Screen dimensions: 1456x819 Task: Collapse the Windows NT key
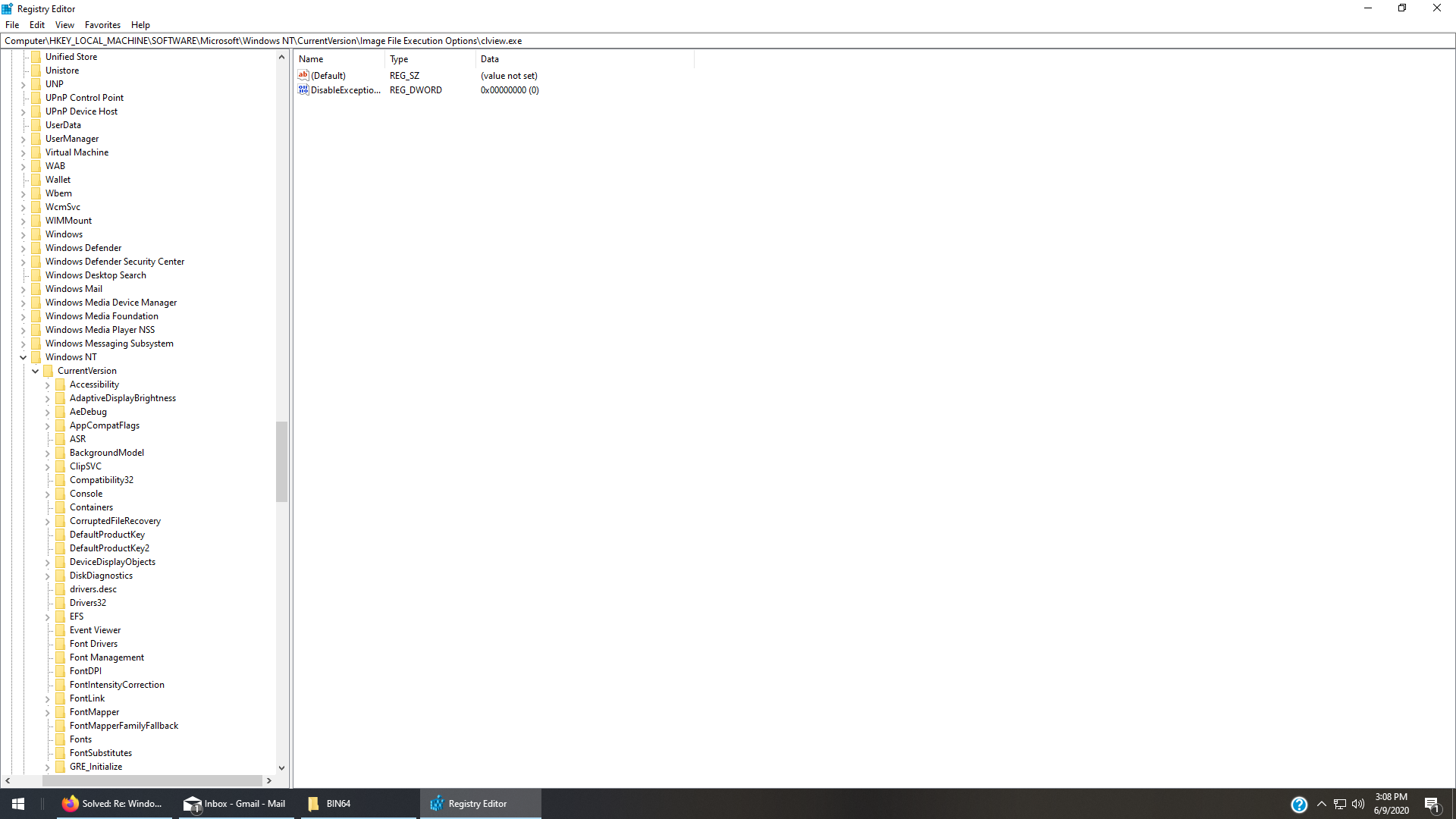click(x=24, y=357)
